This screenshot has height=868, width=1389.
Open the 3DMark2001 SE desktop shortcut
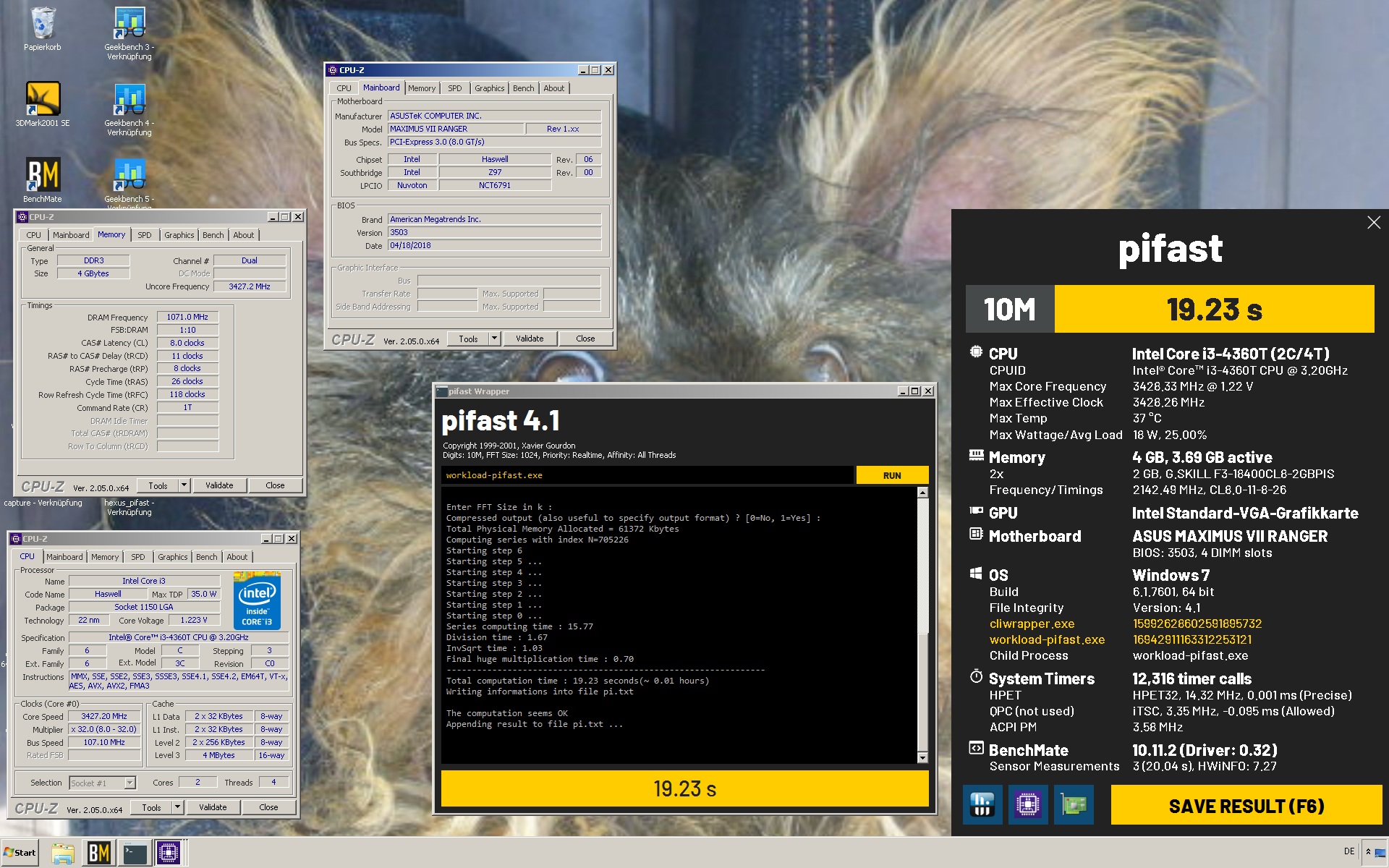[43, 105]
